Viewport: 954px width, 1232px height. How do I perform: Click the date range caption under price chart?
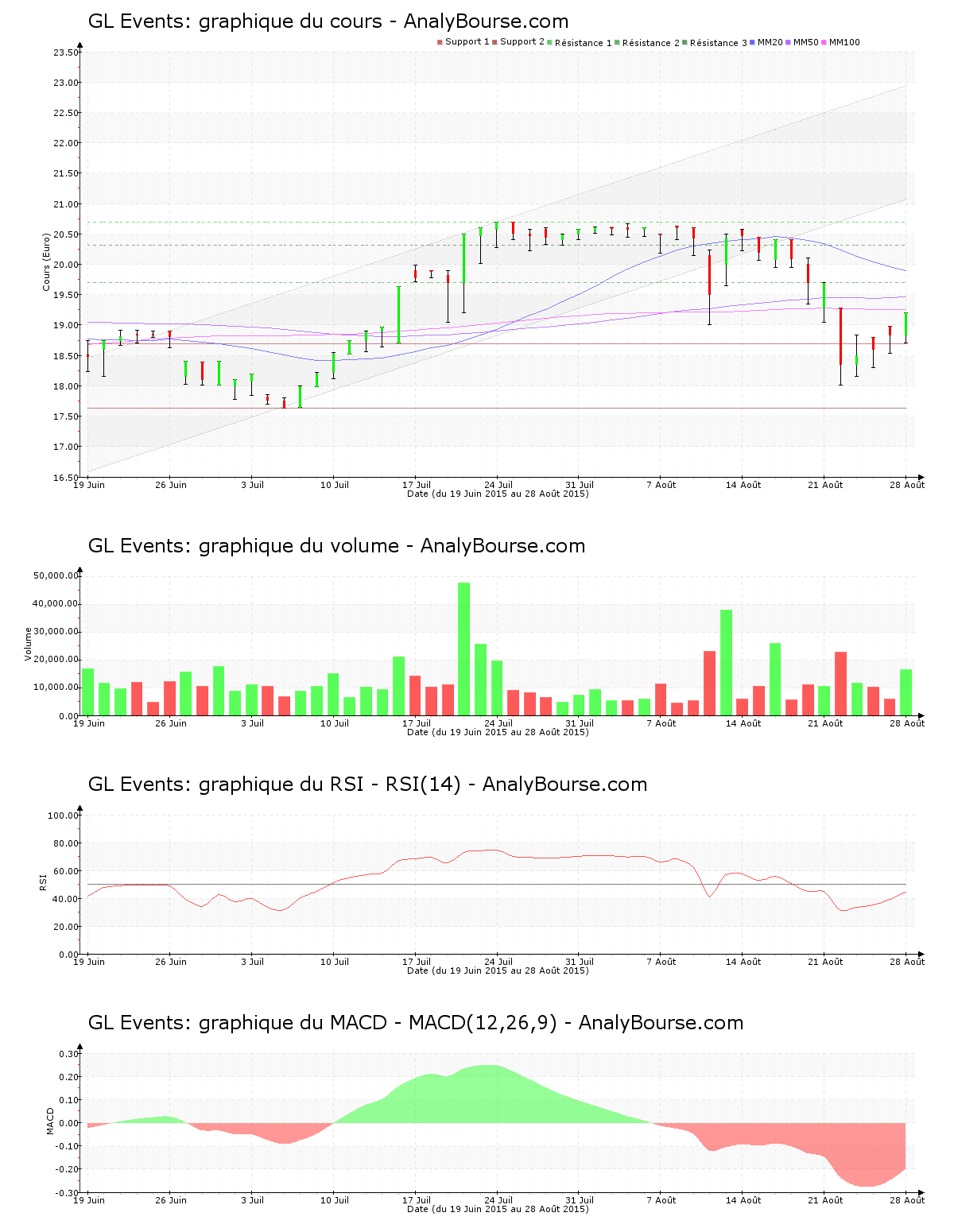498,494
